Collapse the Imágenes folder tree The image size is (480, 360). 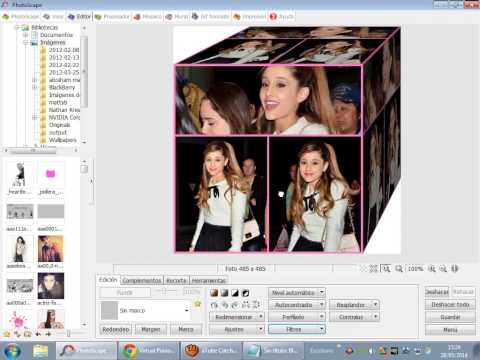pyautogui.click(x=26, y=43)
